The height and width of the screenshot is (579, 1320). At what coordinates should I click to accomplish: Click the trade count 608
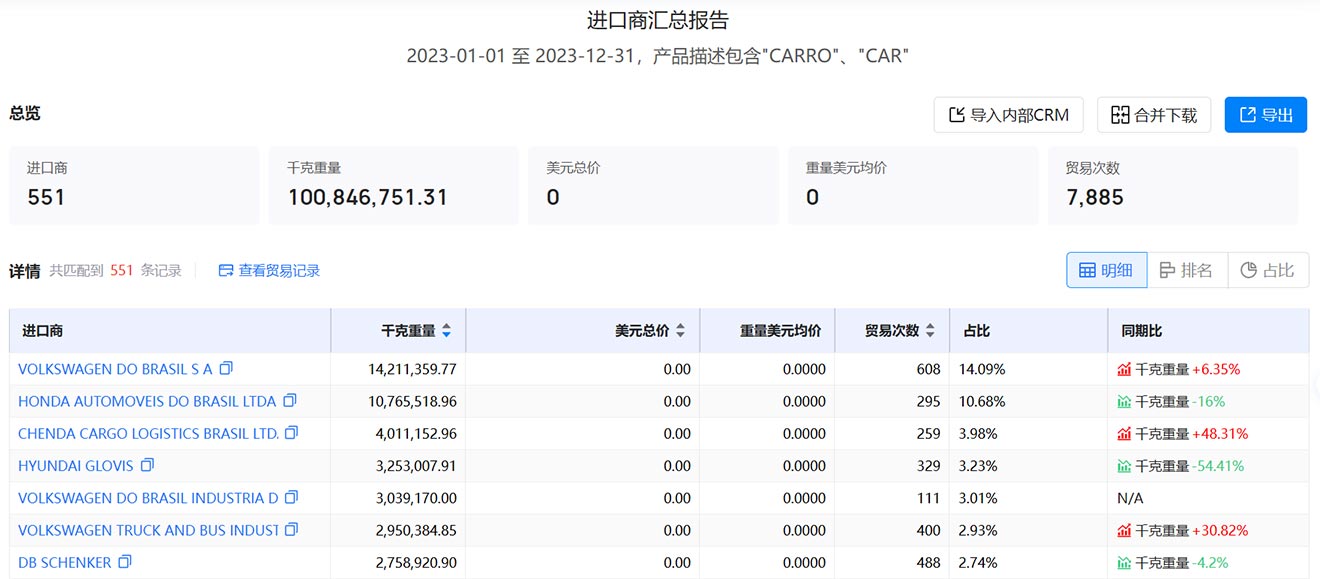click(x=928, y=369)
